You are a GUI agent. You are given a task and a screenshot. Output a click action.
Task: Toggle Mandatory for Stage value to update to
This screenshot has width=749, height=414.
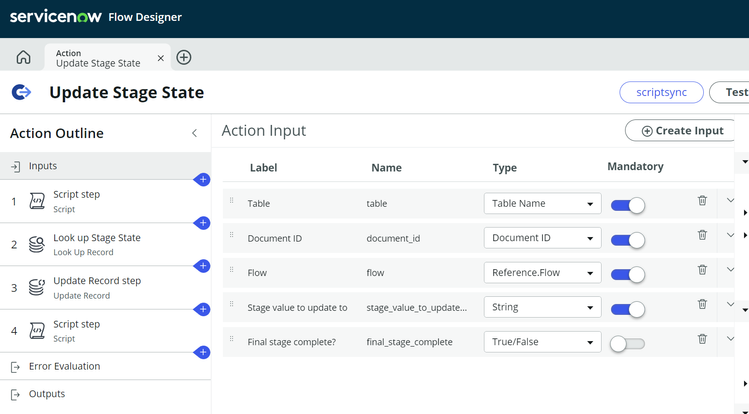tap(628, 309)
